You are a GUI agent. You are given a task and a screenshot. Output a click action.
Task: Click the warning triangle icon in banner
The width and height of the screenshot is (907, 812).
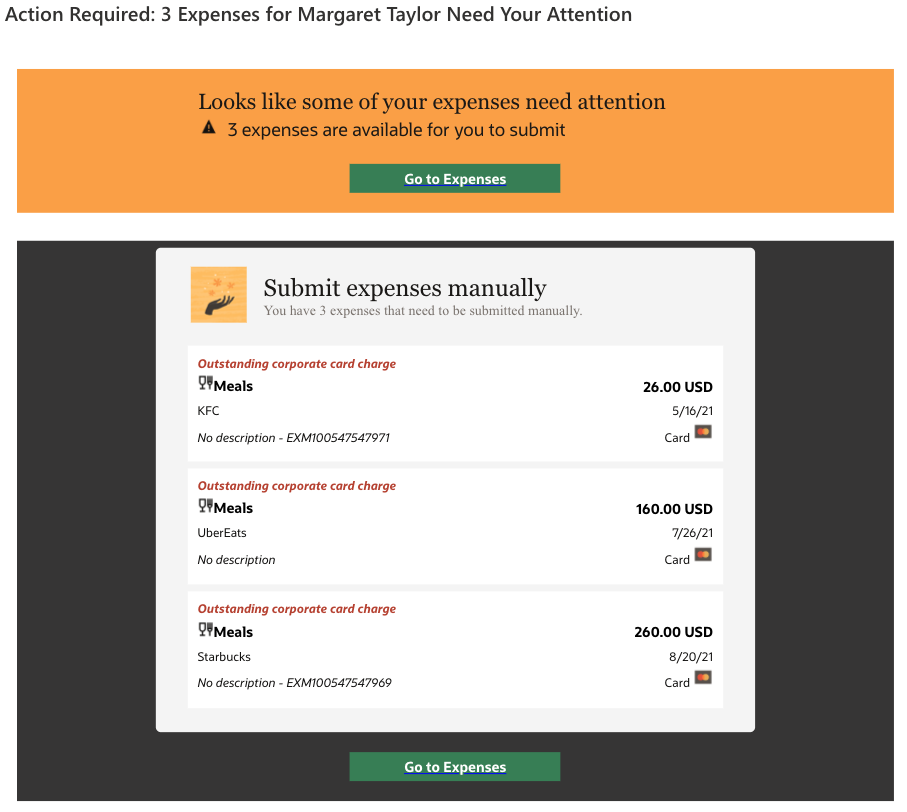click(x=208, y=128)
